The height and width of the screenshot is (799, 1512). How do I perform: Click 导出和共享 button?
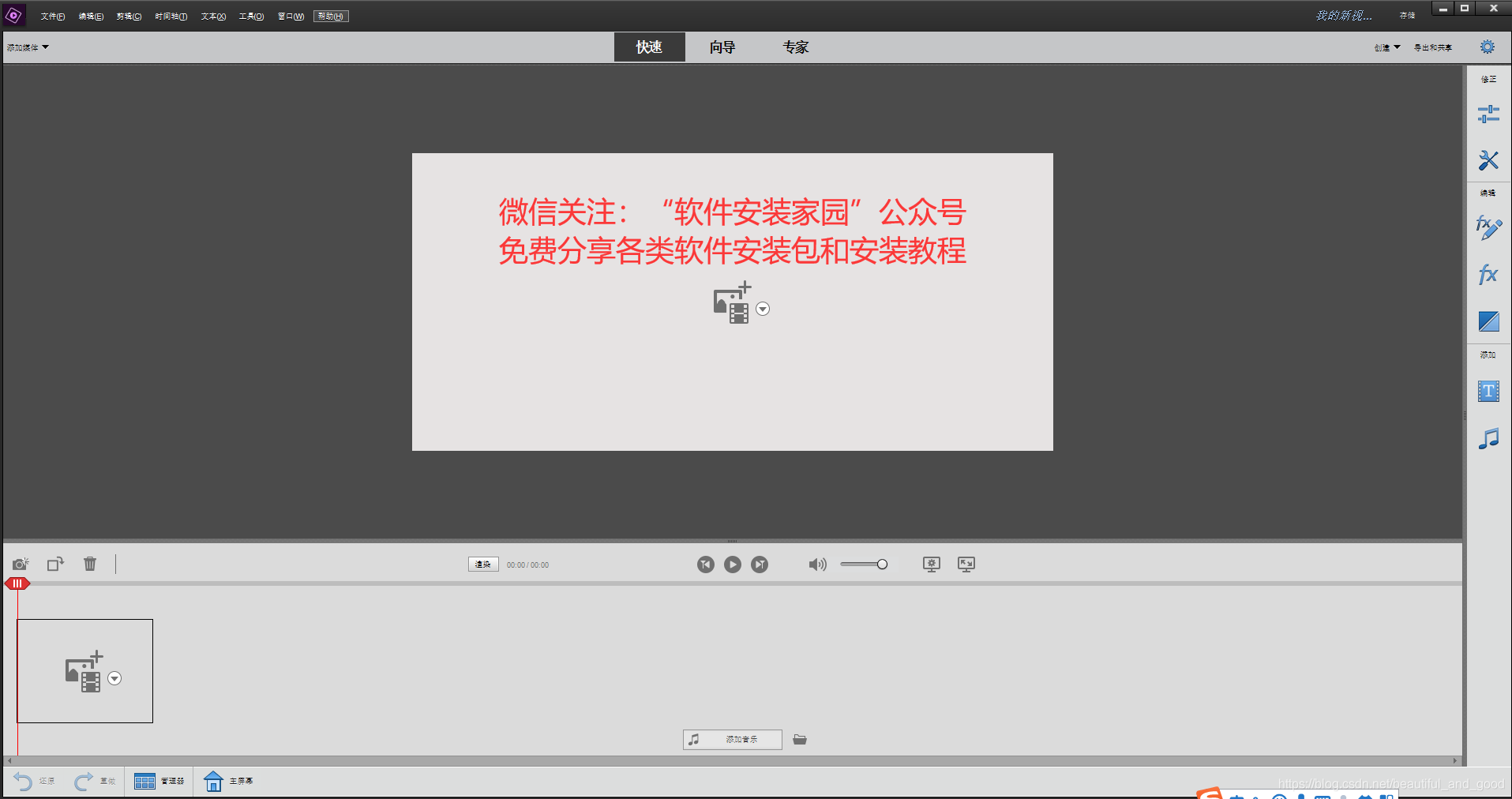tap(1432, 47)
